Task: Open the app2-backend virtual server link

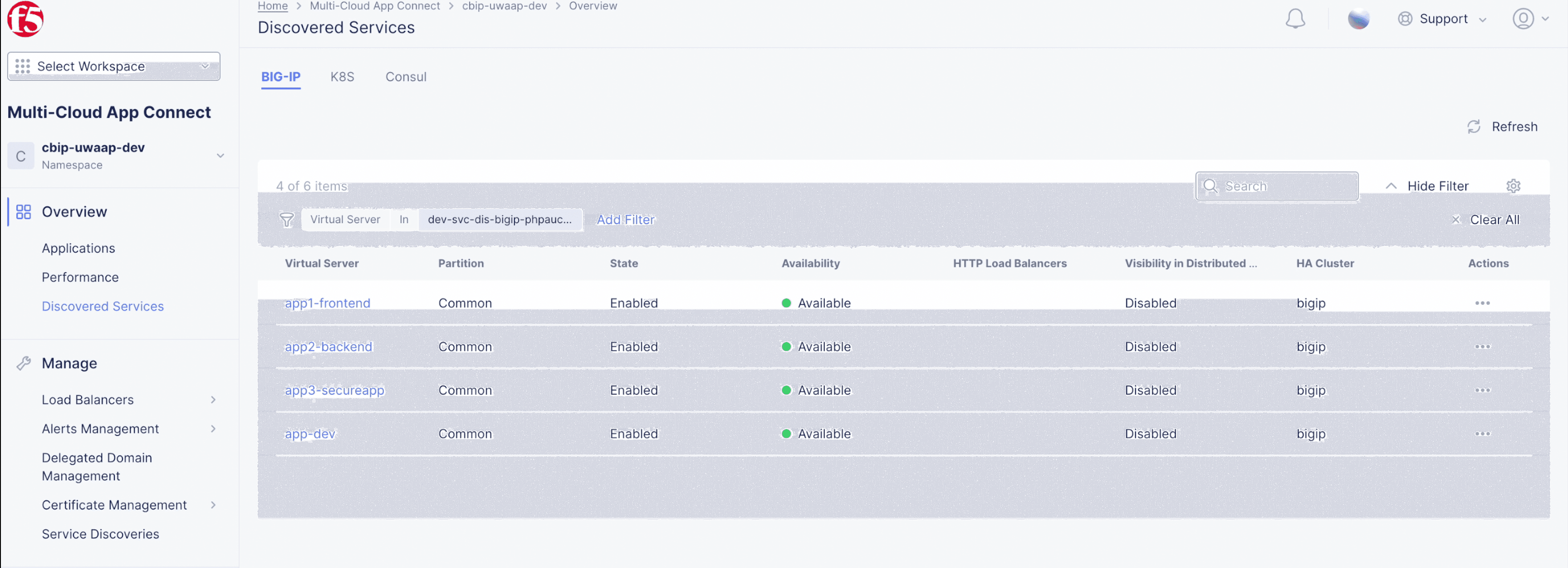Action: pyautogui.click(x=328, y=347)
